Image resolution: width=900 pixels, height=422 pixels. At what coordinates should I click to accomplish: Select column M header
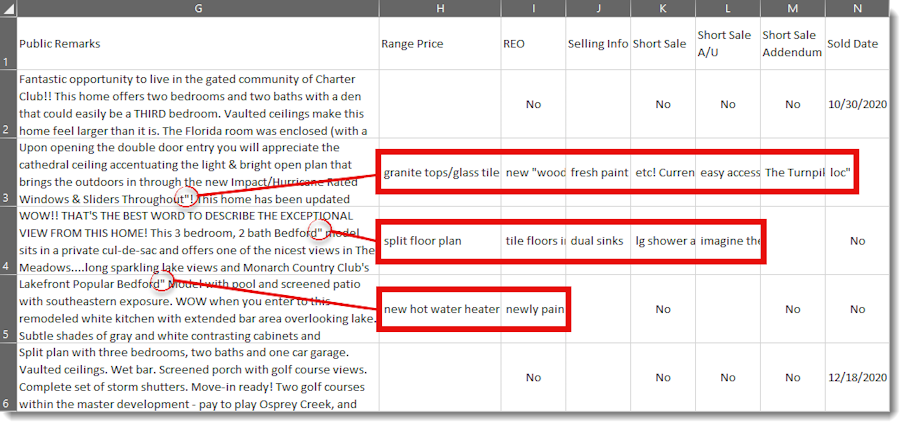(x=793, y=8)
